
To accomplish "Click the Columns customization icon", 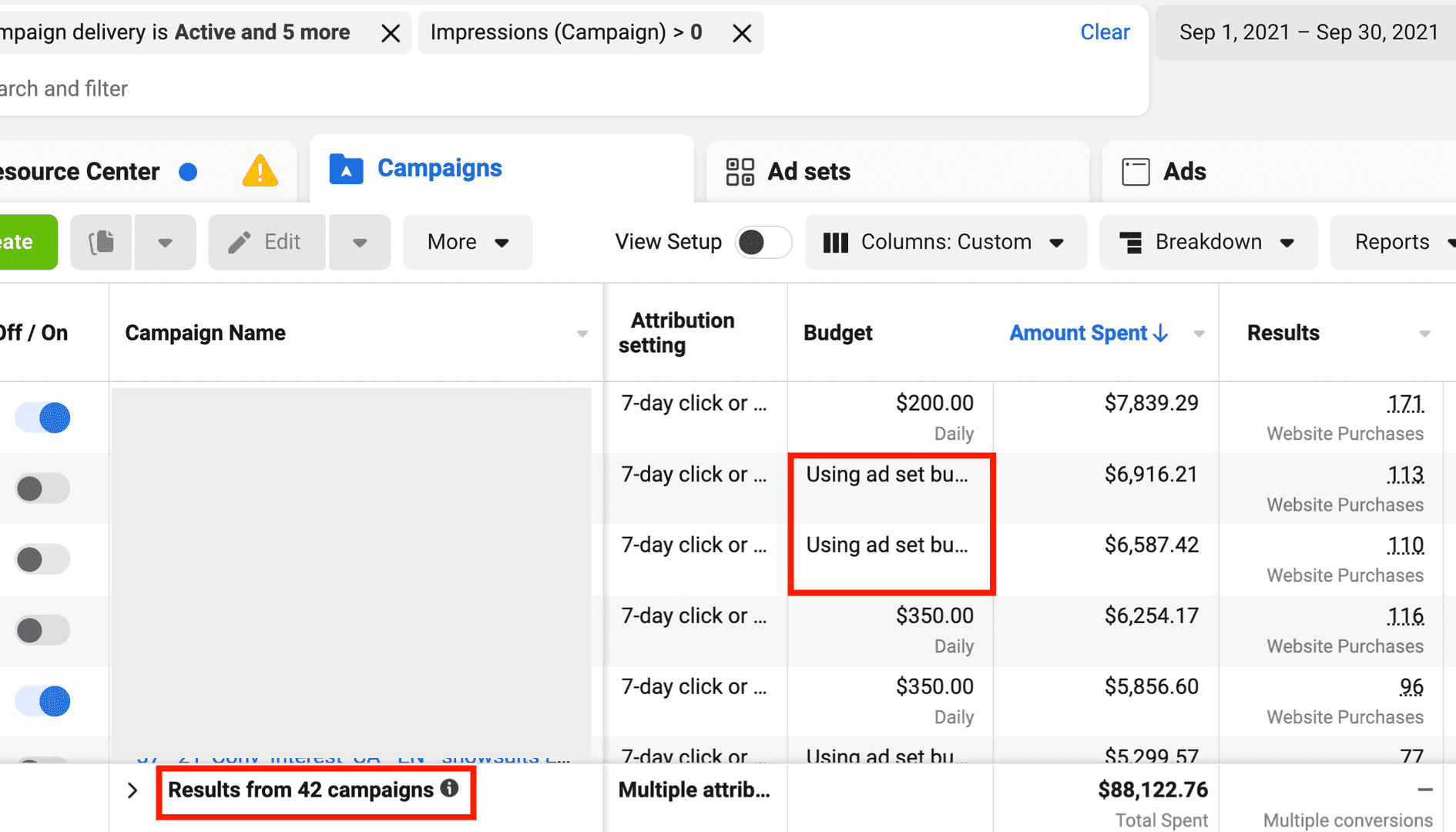I will point(835,242).
